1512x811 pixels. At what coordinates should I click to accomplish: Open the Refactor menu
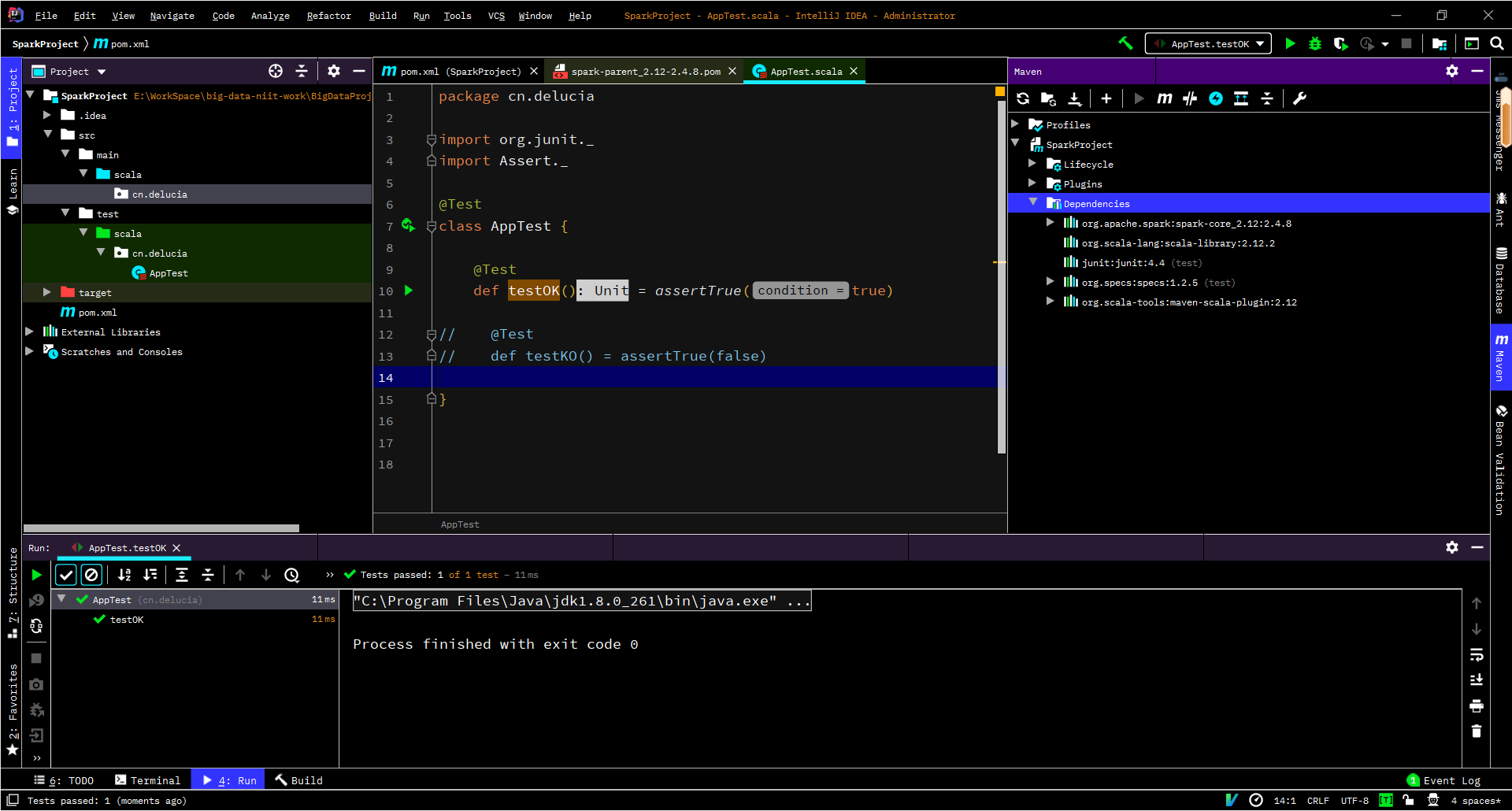coord(328,15)
